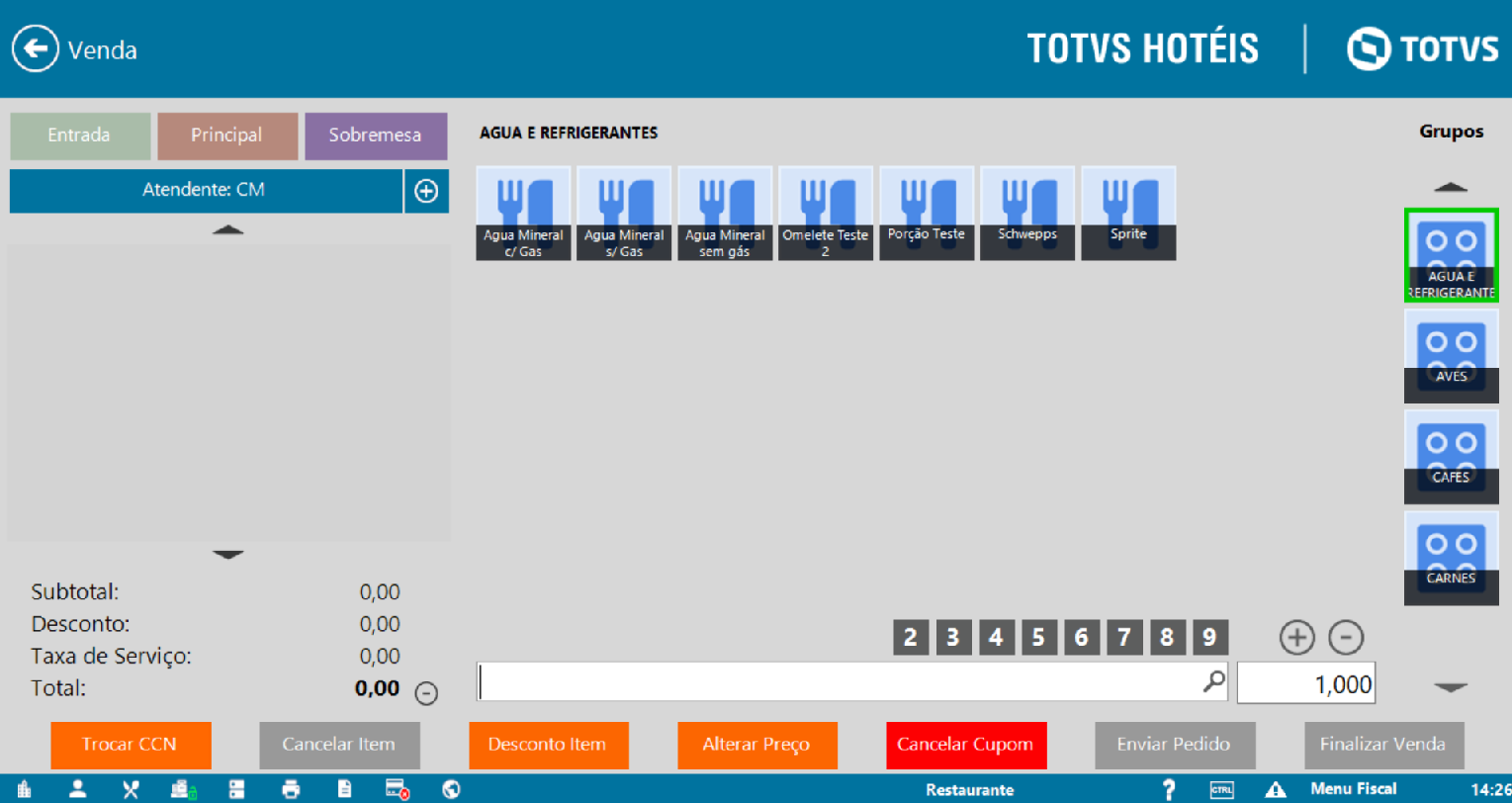Image resolution: width=1512 pixels, height=804 pixels.
Task: Click the Cancelar Item button
Action: tap(339, 745)
